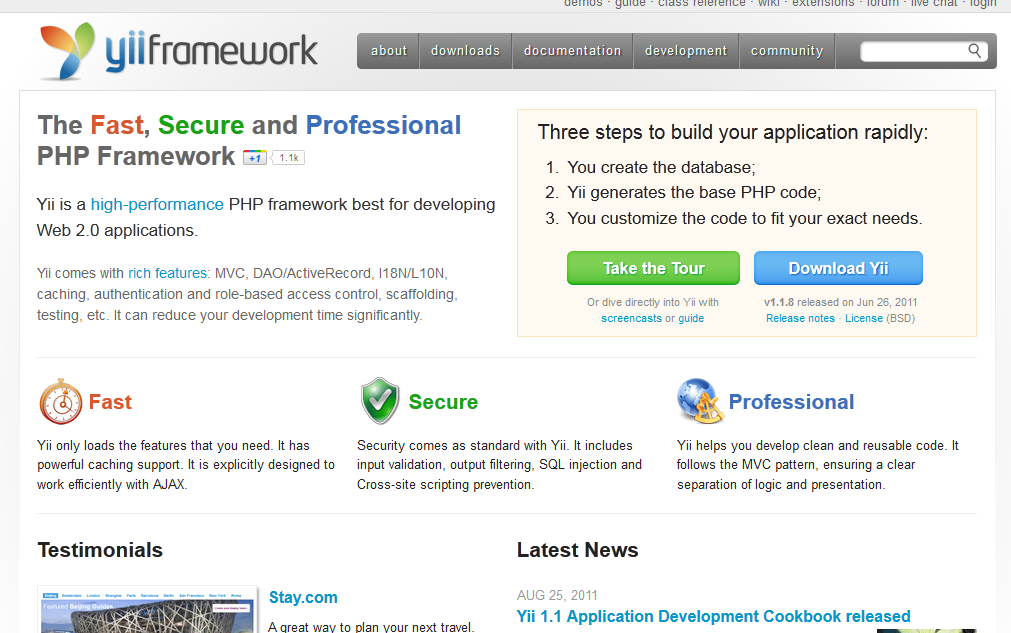1011x633 pixels.
Task: Click the forum top link
Action: (x=883, y=4)
